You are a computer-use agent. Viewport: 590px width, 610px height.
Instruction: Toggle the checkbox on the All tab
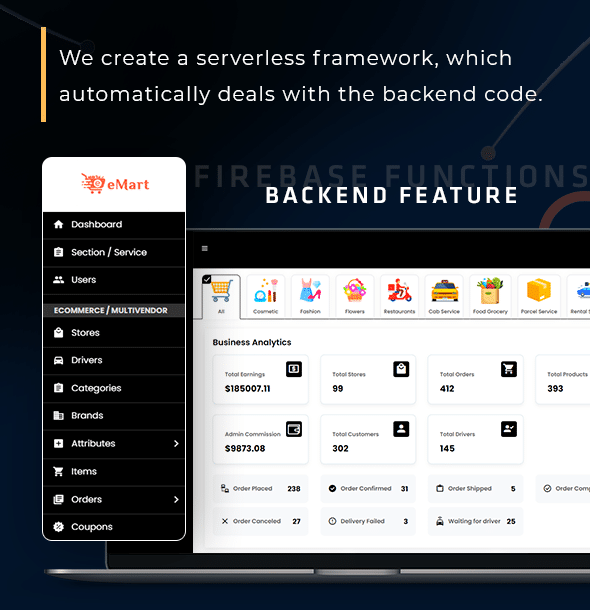tap(207, 279)
